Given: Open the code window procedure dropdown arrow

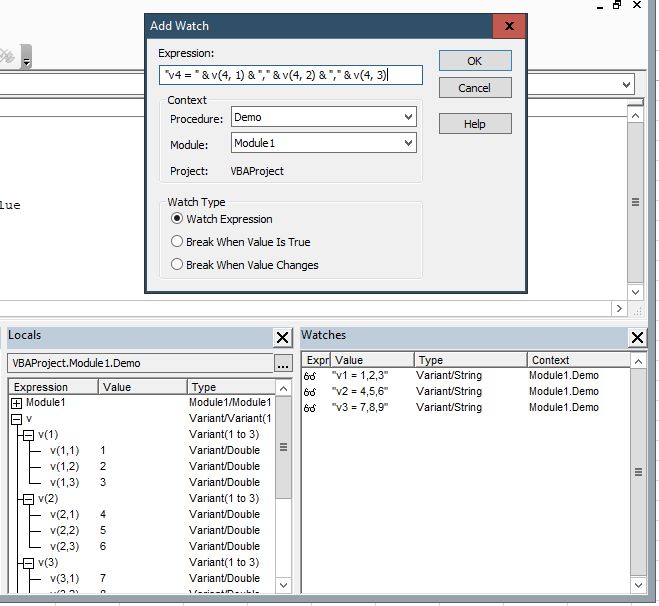Looking at the screenshot, I should coord(626,85).
